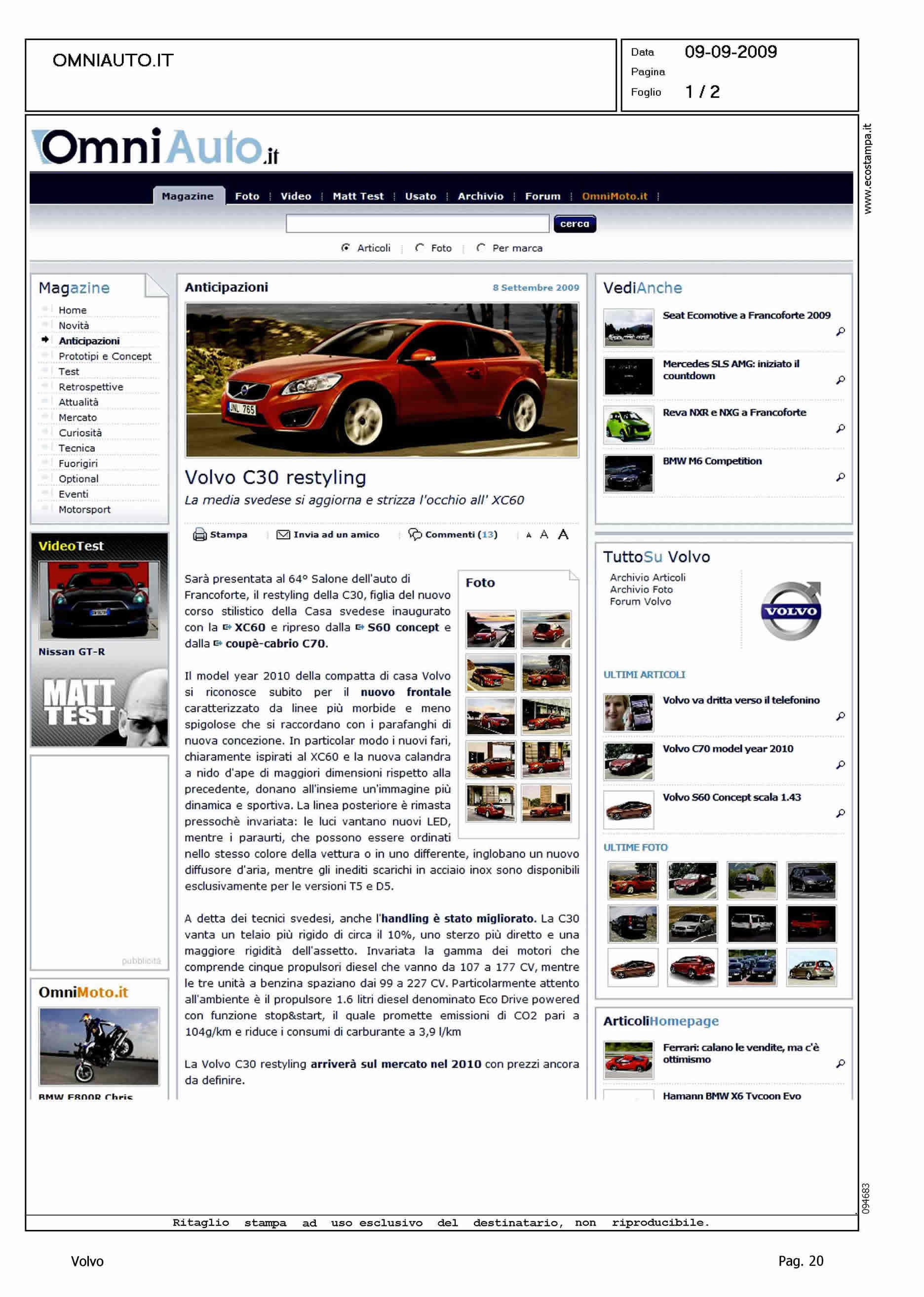Open the main red Volvo C30 image

[381, 380]
